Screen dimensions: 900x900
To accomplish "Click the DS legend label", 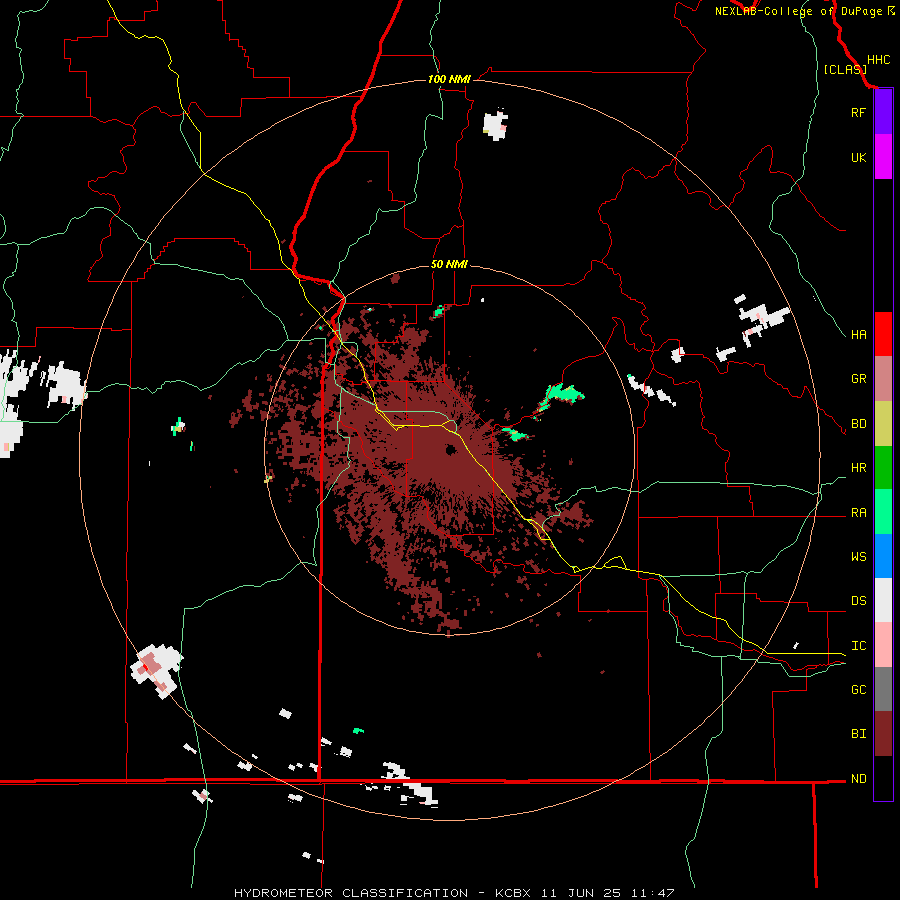I will click(858, 601).
